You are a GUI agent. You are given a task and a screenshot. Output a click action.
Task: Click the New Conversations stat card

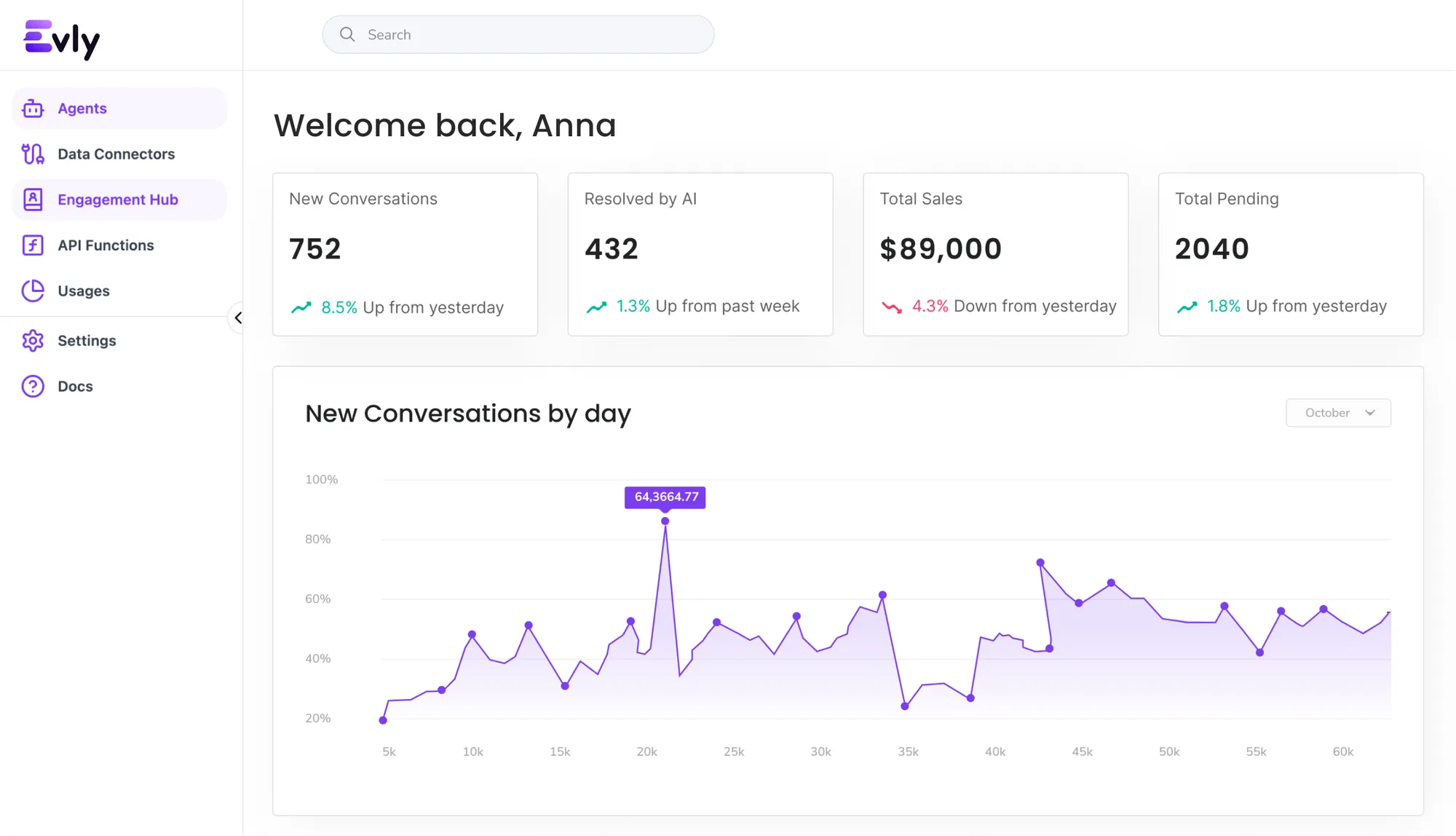click(405, 255)
